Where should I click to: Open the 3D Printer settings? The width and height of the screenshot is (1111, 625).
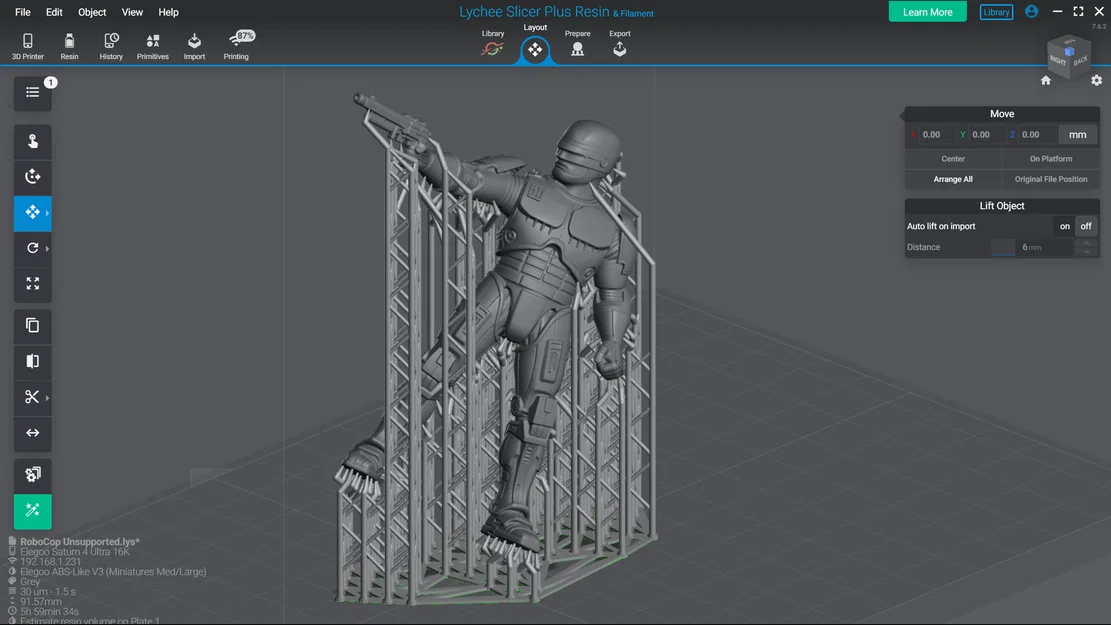click(x=28, y=46)
